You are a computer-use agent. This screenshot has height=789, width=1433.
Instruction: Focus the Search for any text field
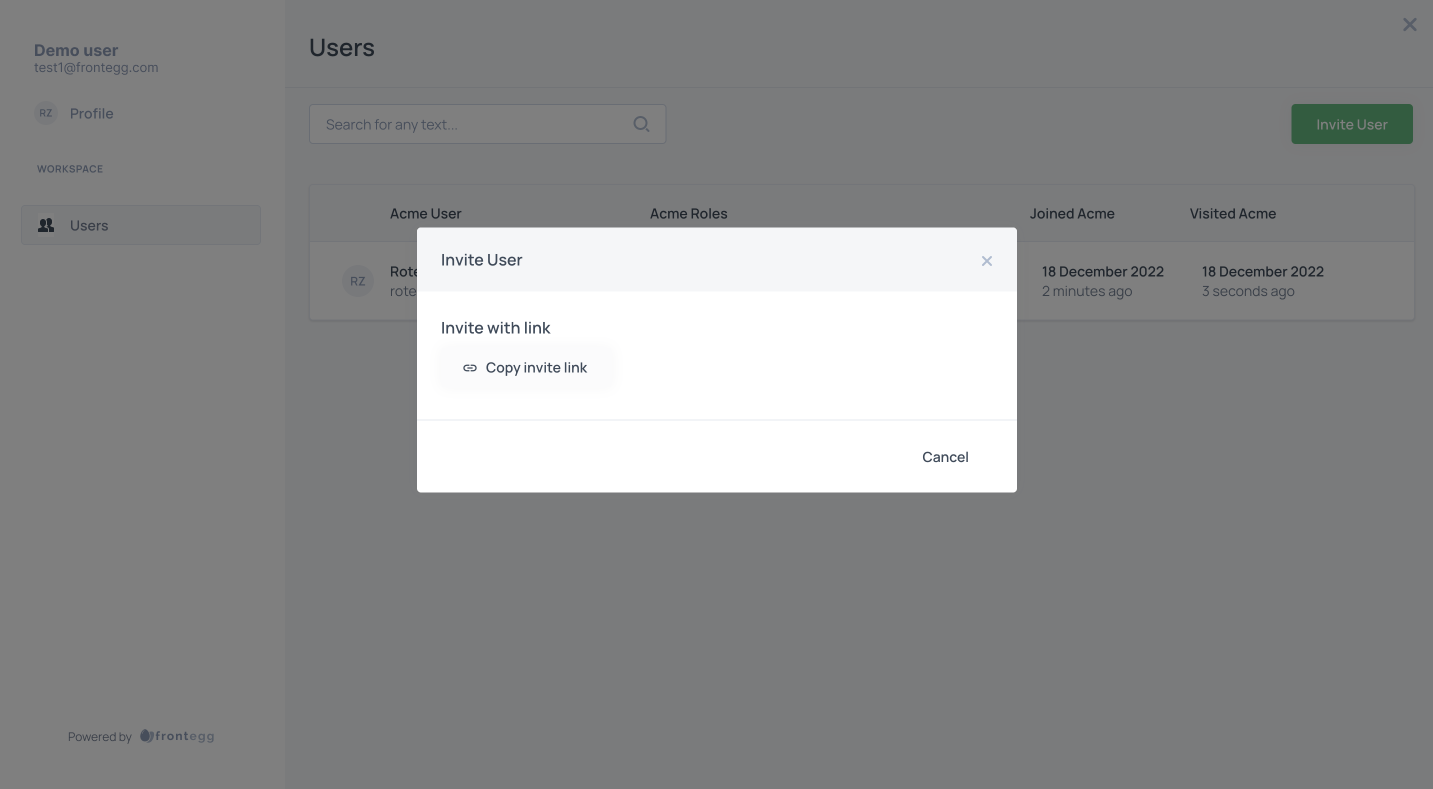[x=487, y=124]
